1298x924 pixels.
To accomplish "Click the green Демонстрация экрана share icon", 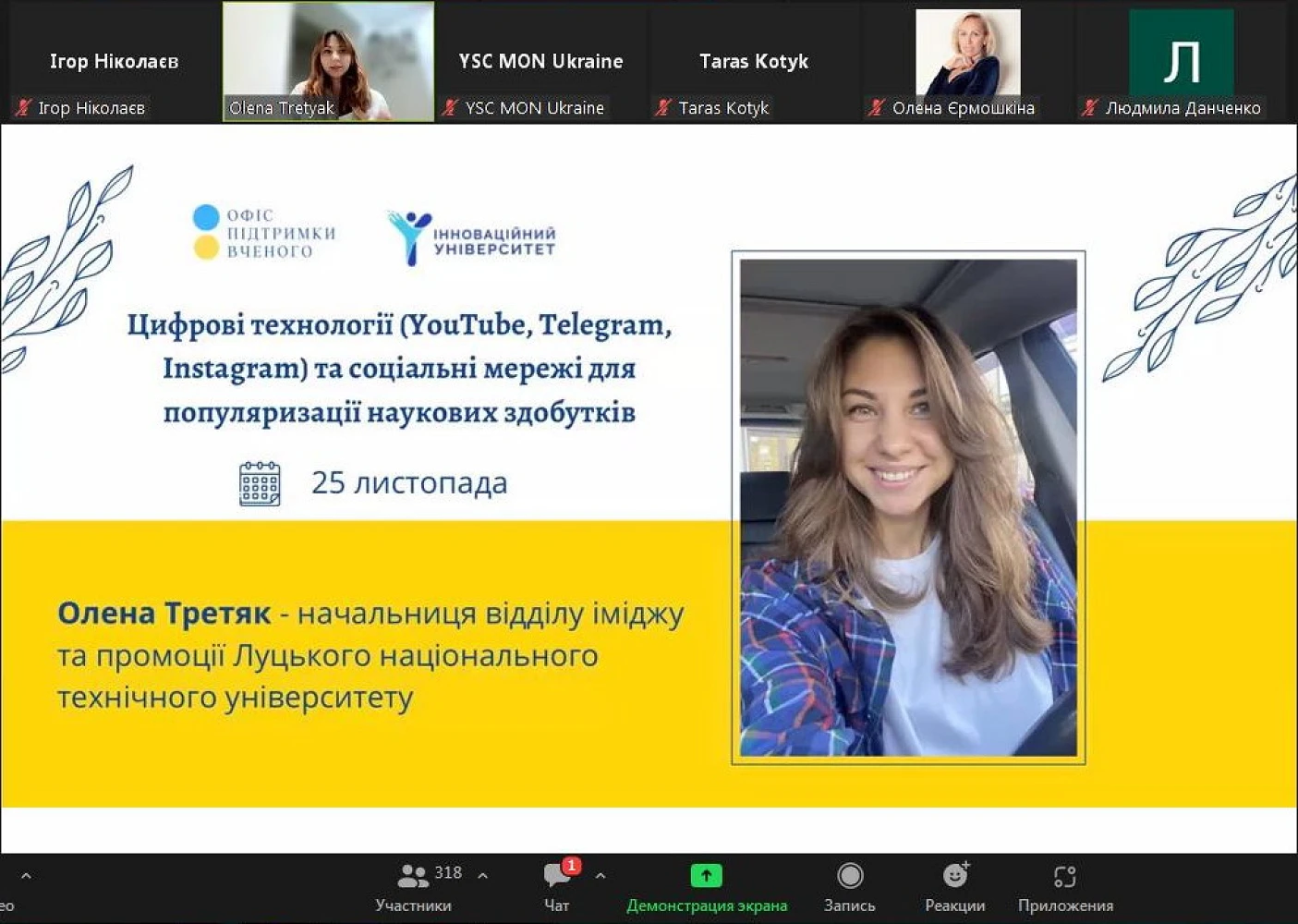I will (706, 875).
